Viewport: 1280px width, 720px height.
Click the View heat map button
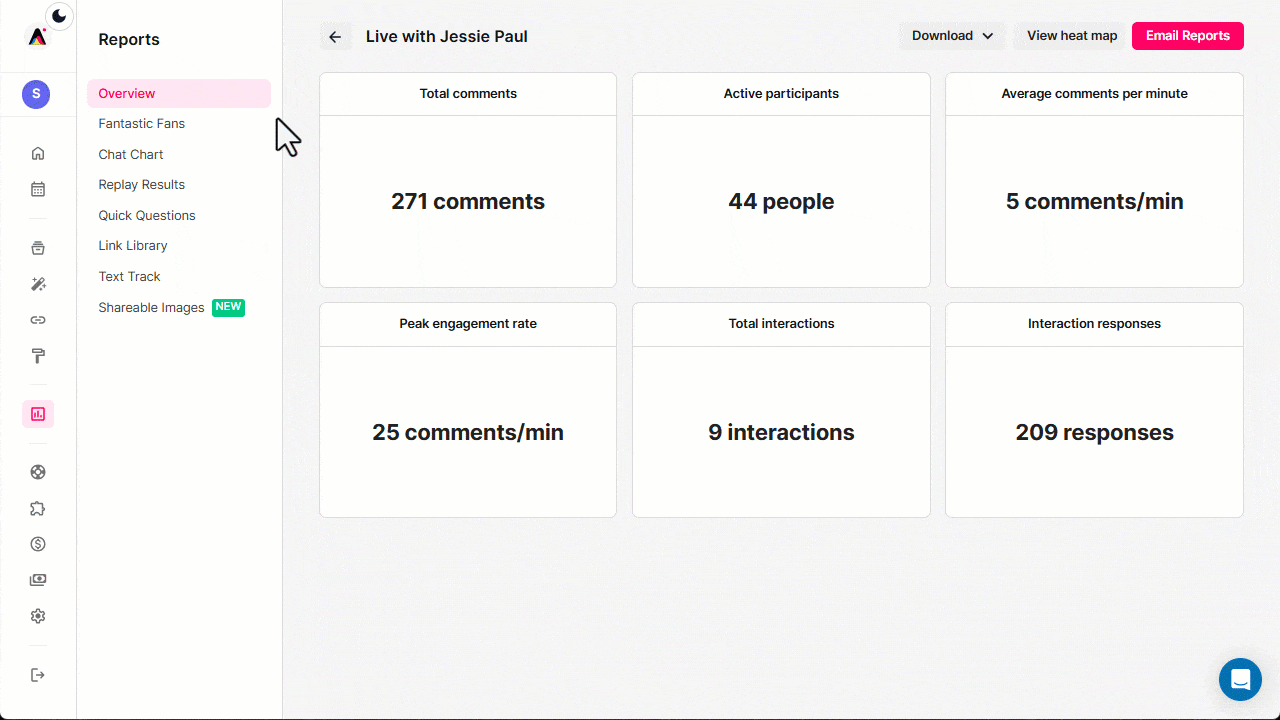point(1072,36)
